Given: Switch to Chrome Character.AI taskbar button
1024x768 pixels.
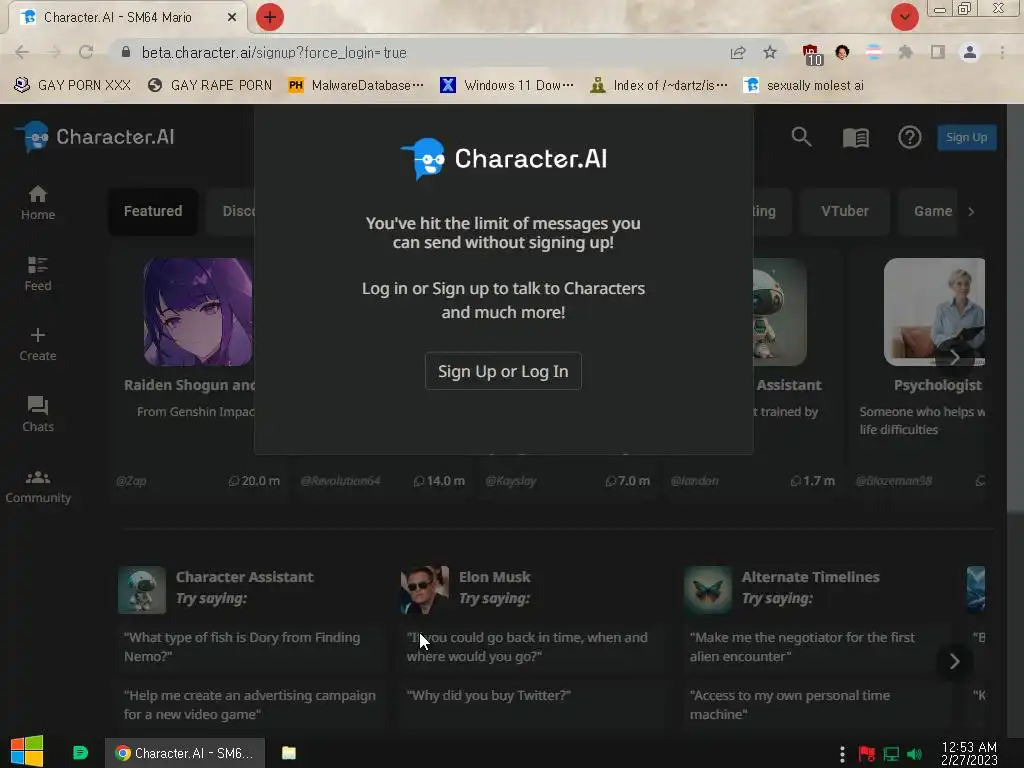Looking at the screenshot, I should tap(185, 753).
